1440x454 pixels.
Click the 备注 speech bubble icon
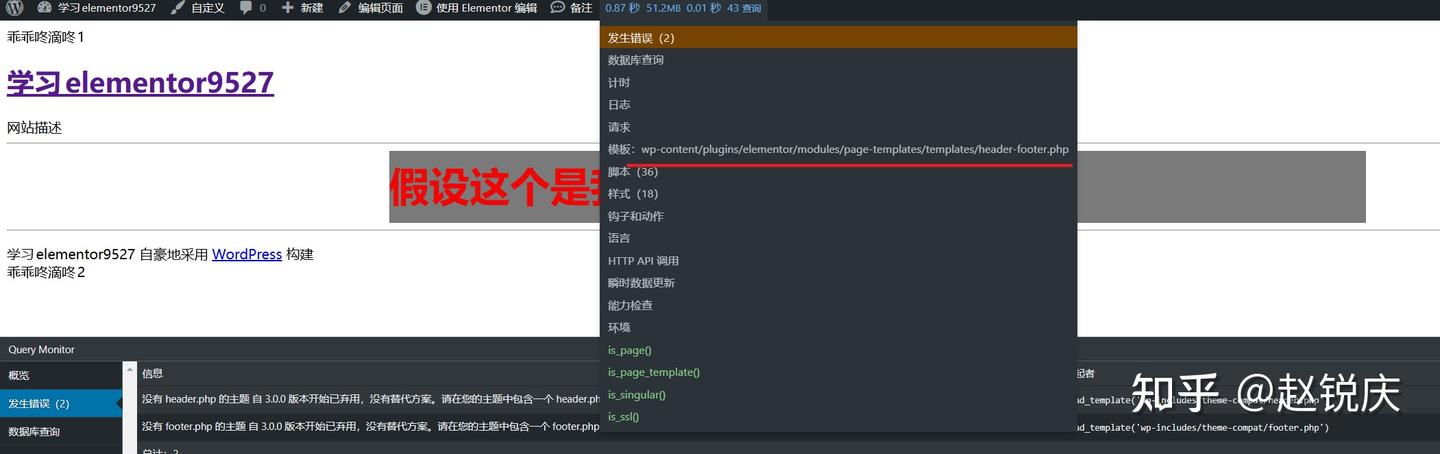[558, 8]
